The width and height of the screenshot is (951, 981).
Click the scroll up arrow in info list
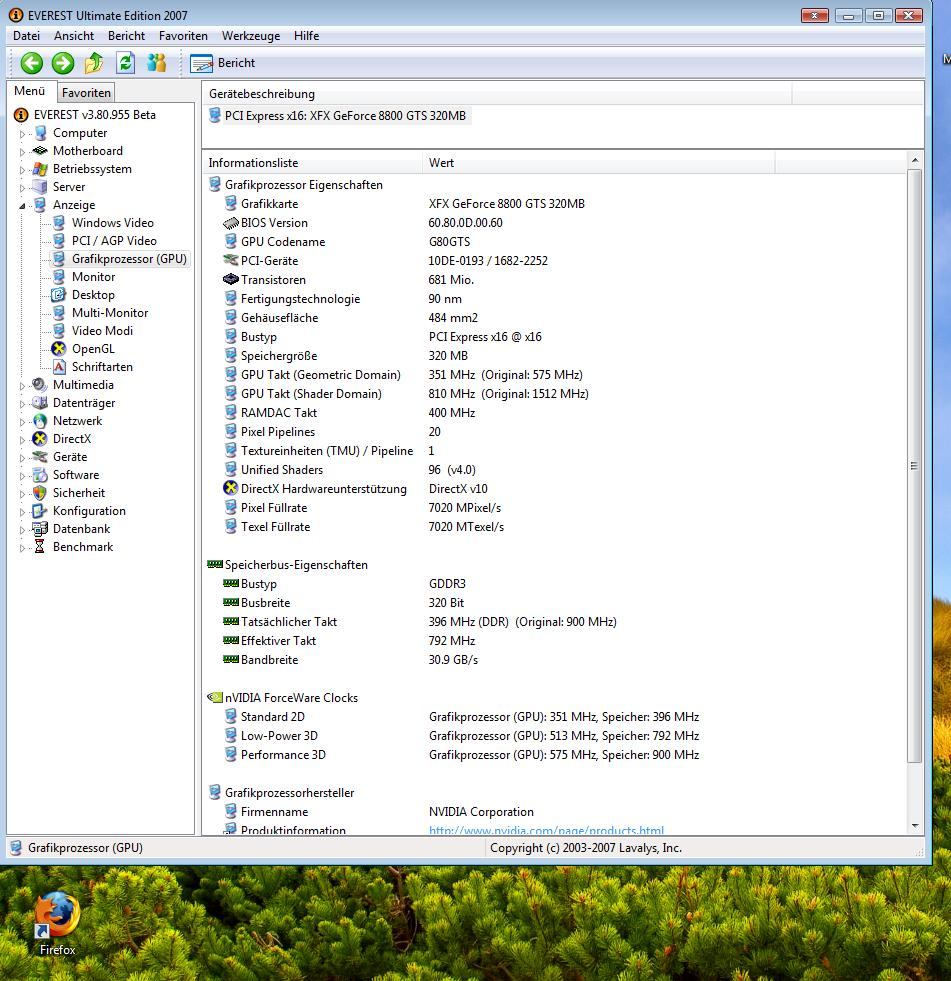coord(915,161)
